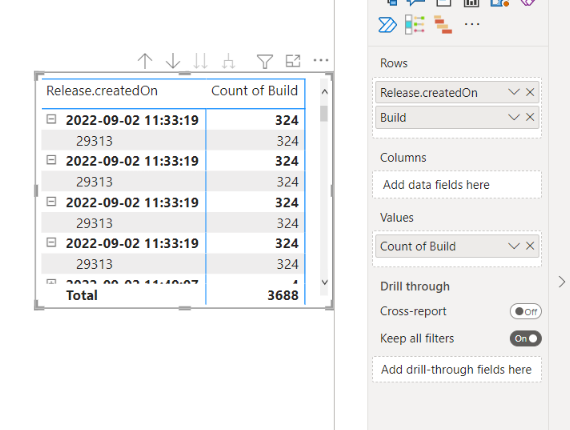Click 'Add drill-through fields here' well
570x430 pixels.
pyautogui.click(x=457, y=370)
